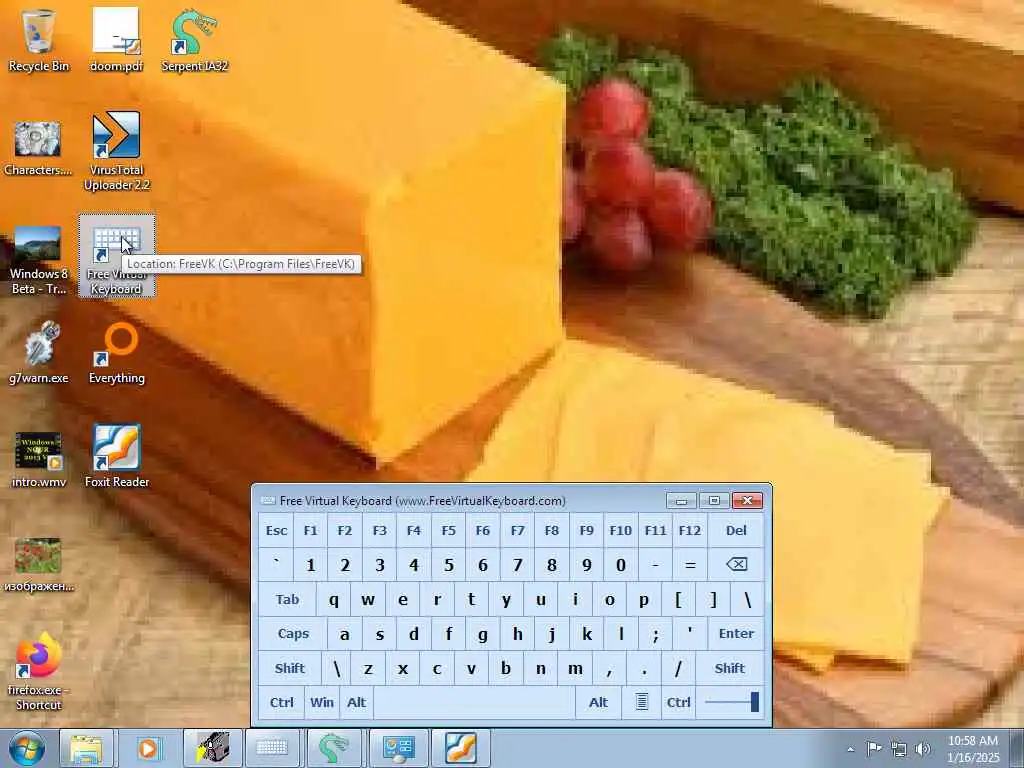Launch Serpent IA32 desktop shortcut
Screen dimensions: 1024x768
(x=195, y=39)
